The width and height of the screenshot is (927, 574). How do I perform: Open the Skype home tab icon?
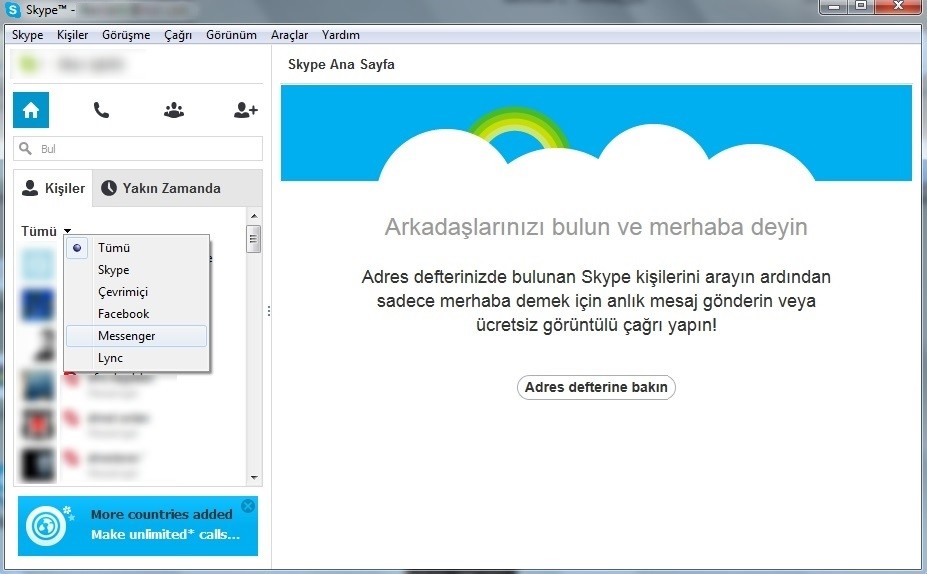(x=31, y=110)
